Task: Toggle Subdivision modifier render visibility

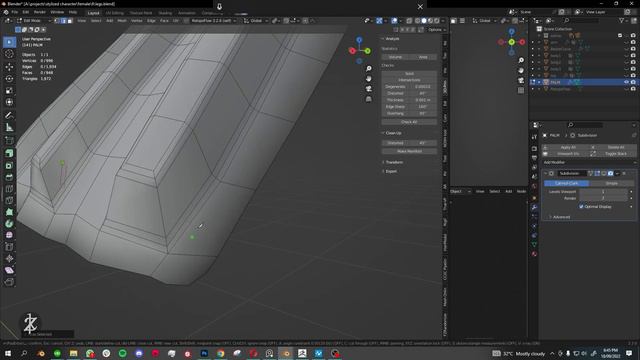Action: click(x=611, y=173)
